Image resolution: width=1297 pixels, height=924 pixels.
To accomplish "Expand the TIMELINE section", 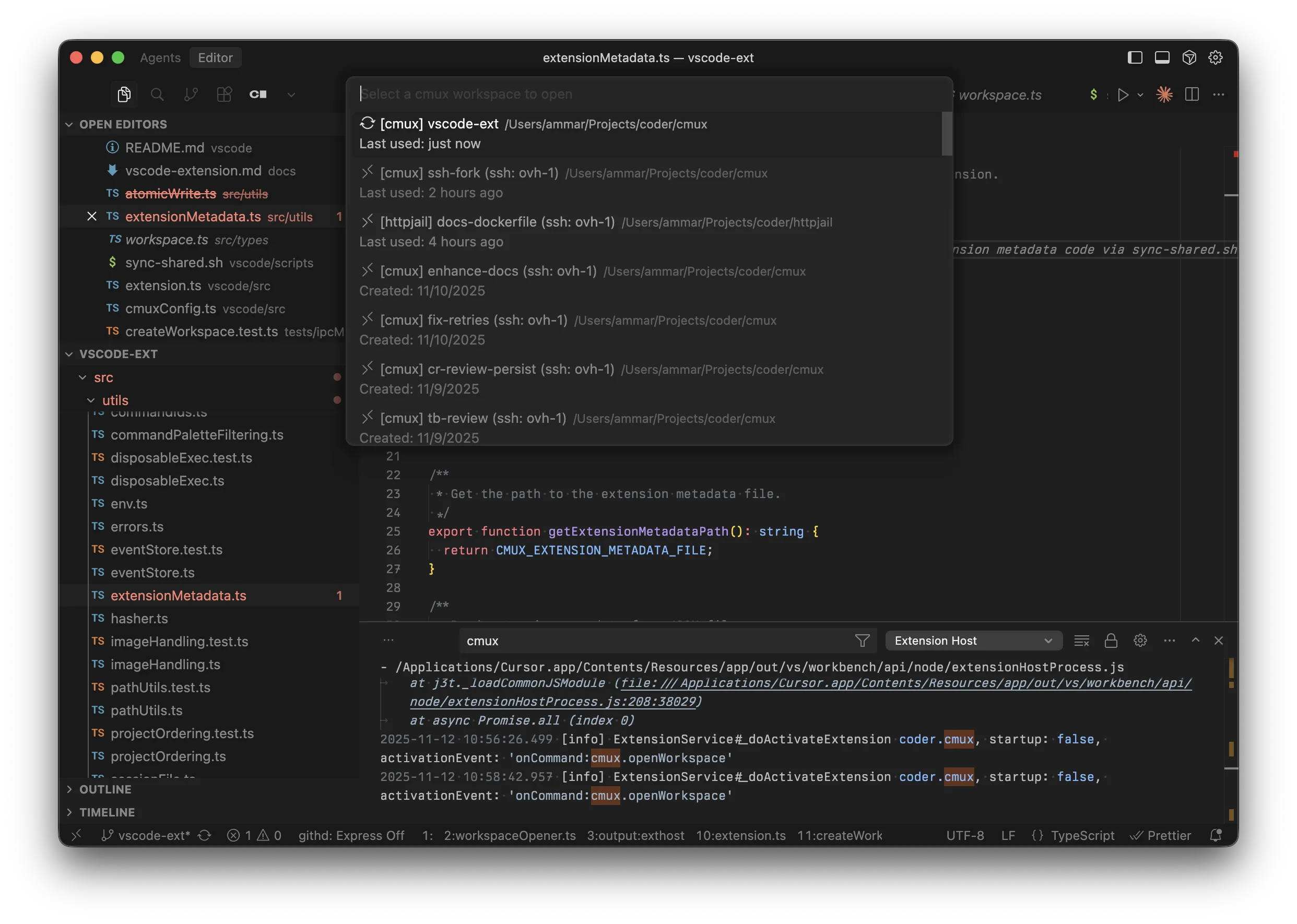I will [x=107, y=812].
